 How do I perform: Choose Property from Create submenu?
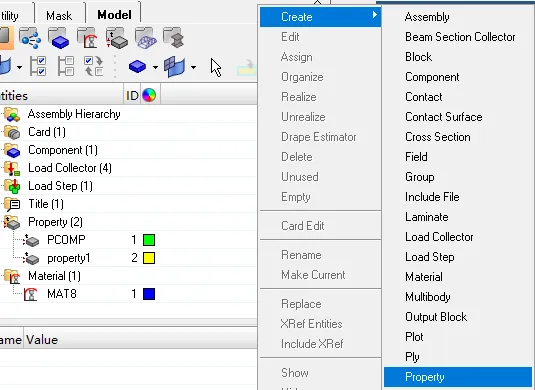coord(458,377)
